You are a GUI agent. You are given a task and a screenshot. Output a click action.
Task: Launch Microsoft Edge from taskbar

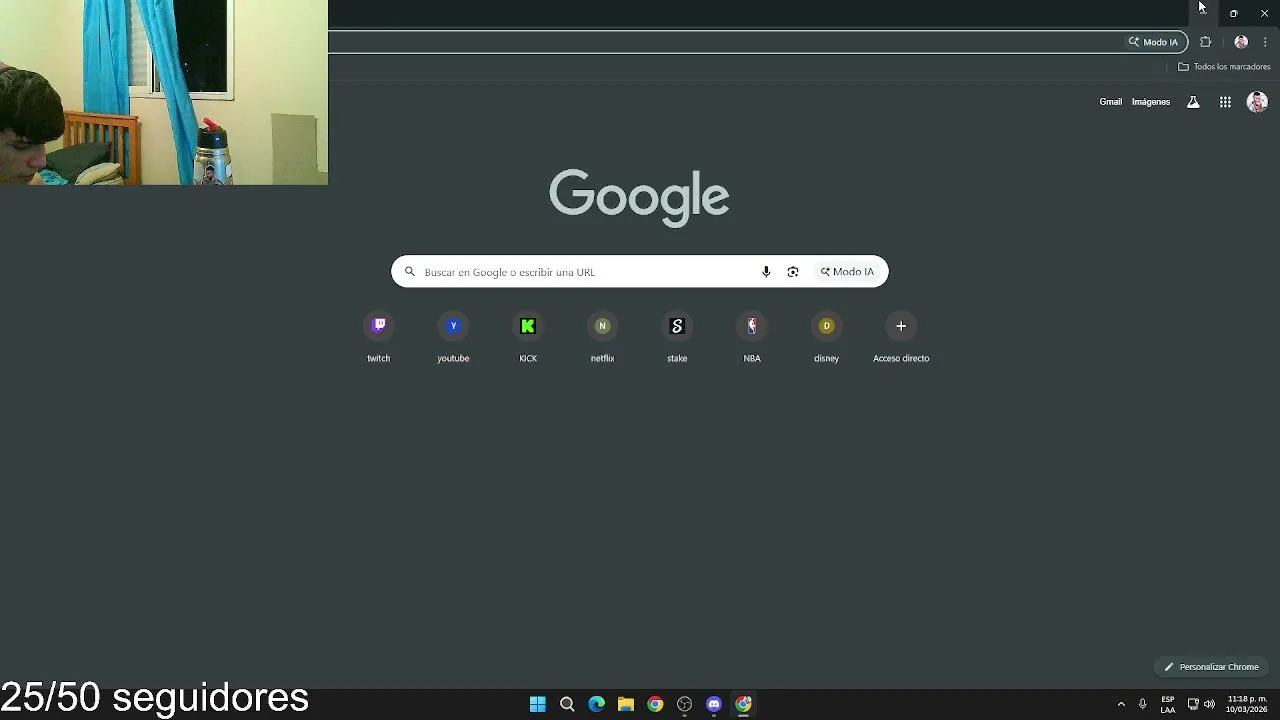596,704
